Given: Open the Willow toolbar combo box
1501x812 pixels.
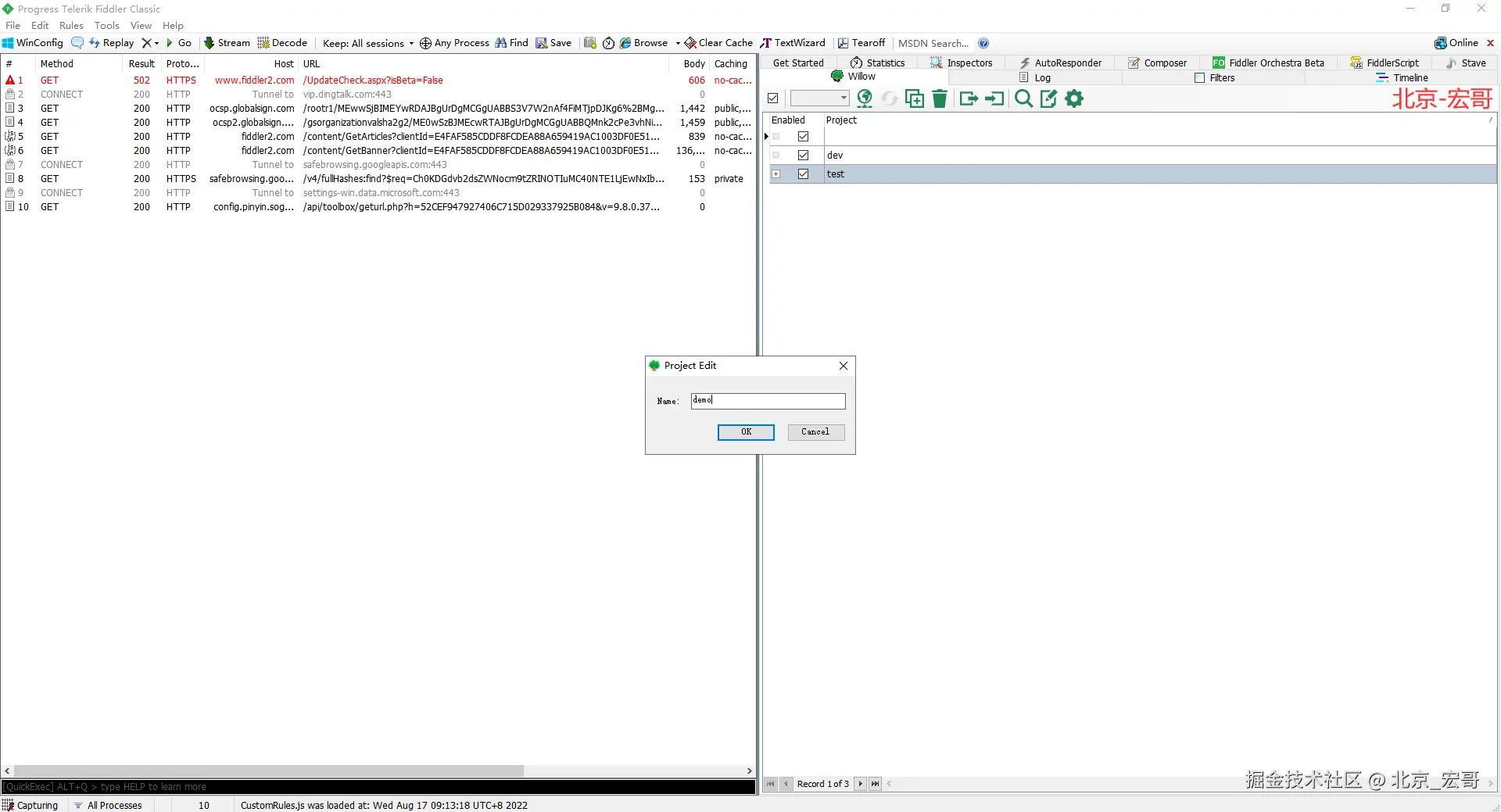Looking at the screenshot, I should (819, 98).
